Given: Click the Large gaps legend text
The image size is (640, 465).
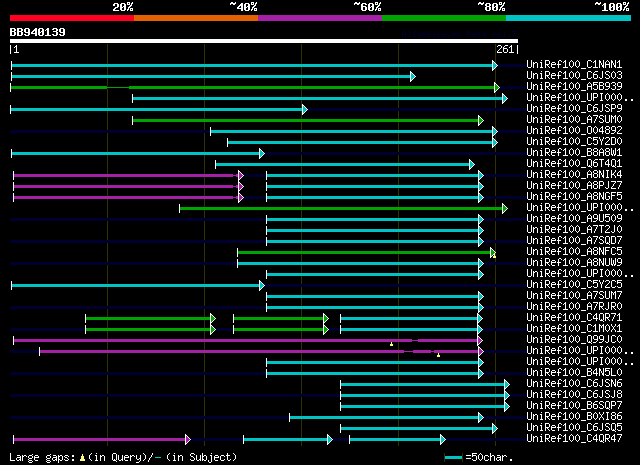Looking at the screenshot, I should 123,457.
